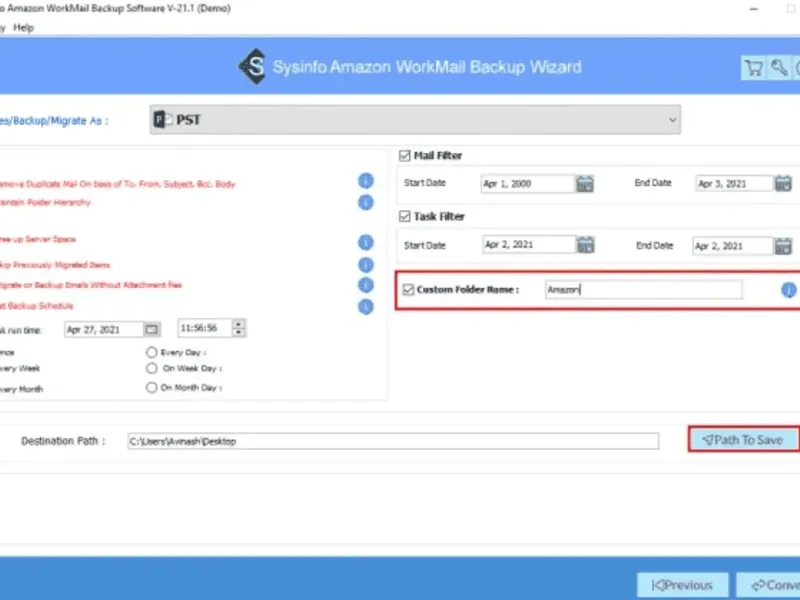Uncheck the Custom Folder Name checkbox
The width and height of the screenshot is (800, 600).
pos(408,290)
